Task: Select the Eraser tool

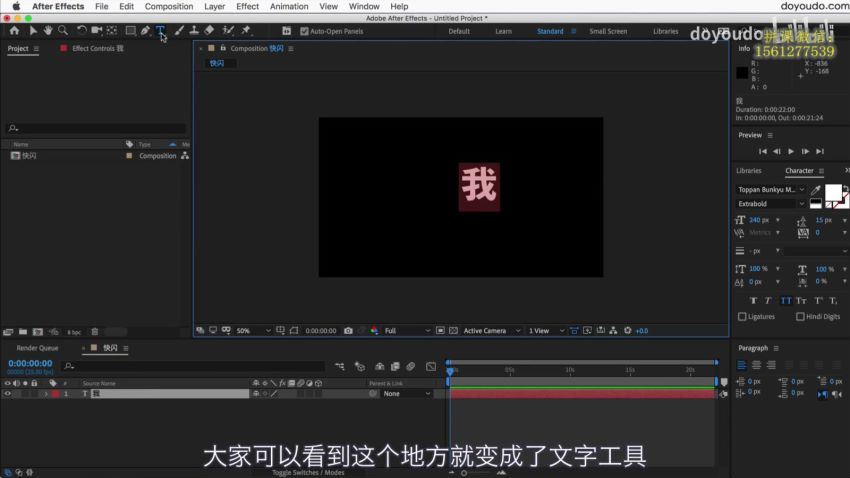Action: click(209, 31)
